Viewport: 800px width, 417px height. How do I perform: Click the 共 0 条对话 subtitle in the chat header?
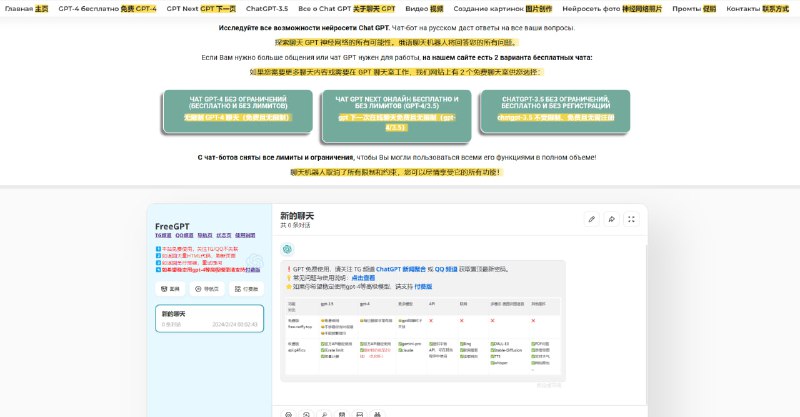click(295, 225)
